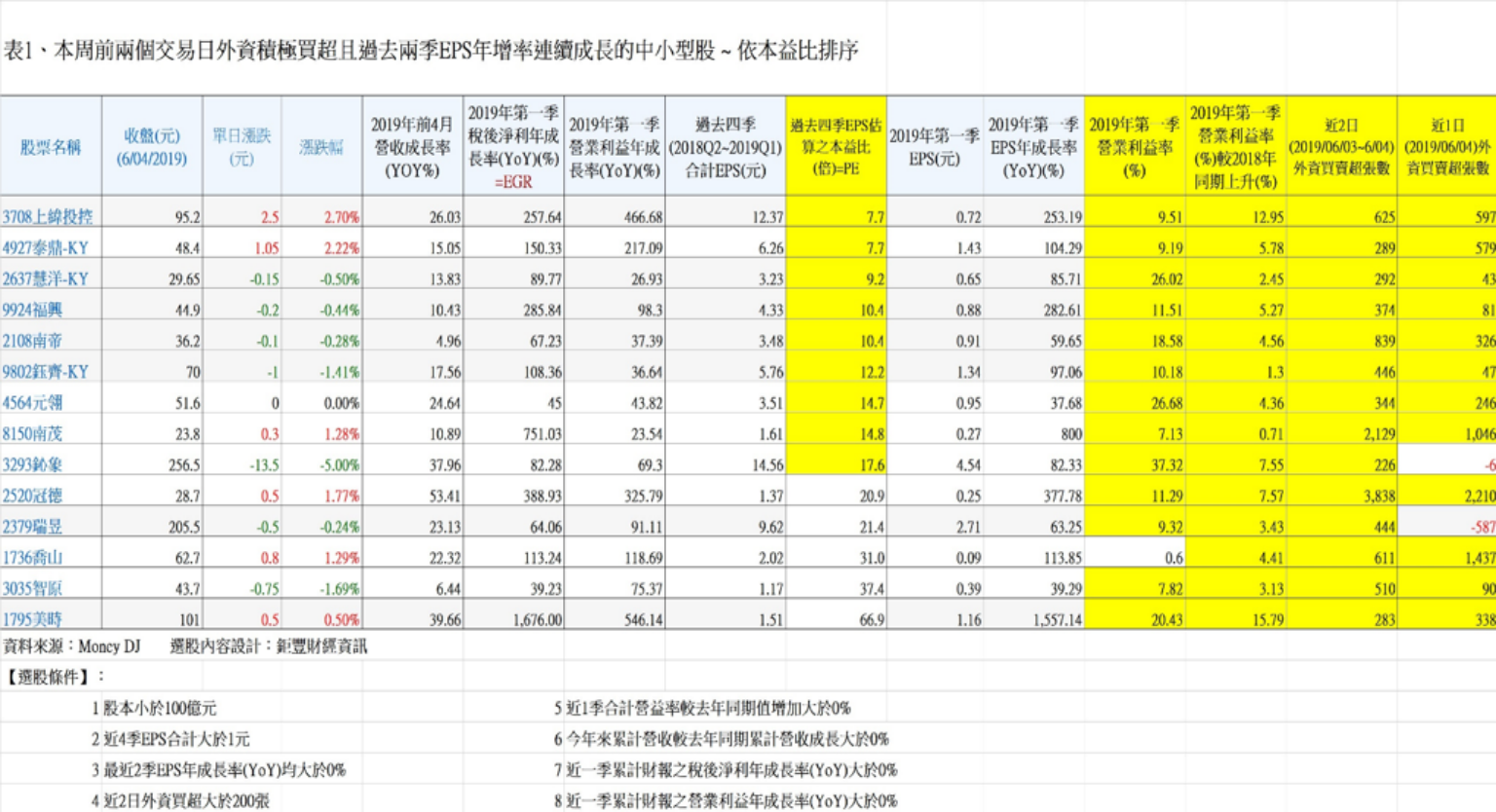Select the 2637慧洋-KY stock name

(x=45, y=279)
